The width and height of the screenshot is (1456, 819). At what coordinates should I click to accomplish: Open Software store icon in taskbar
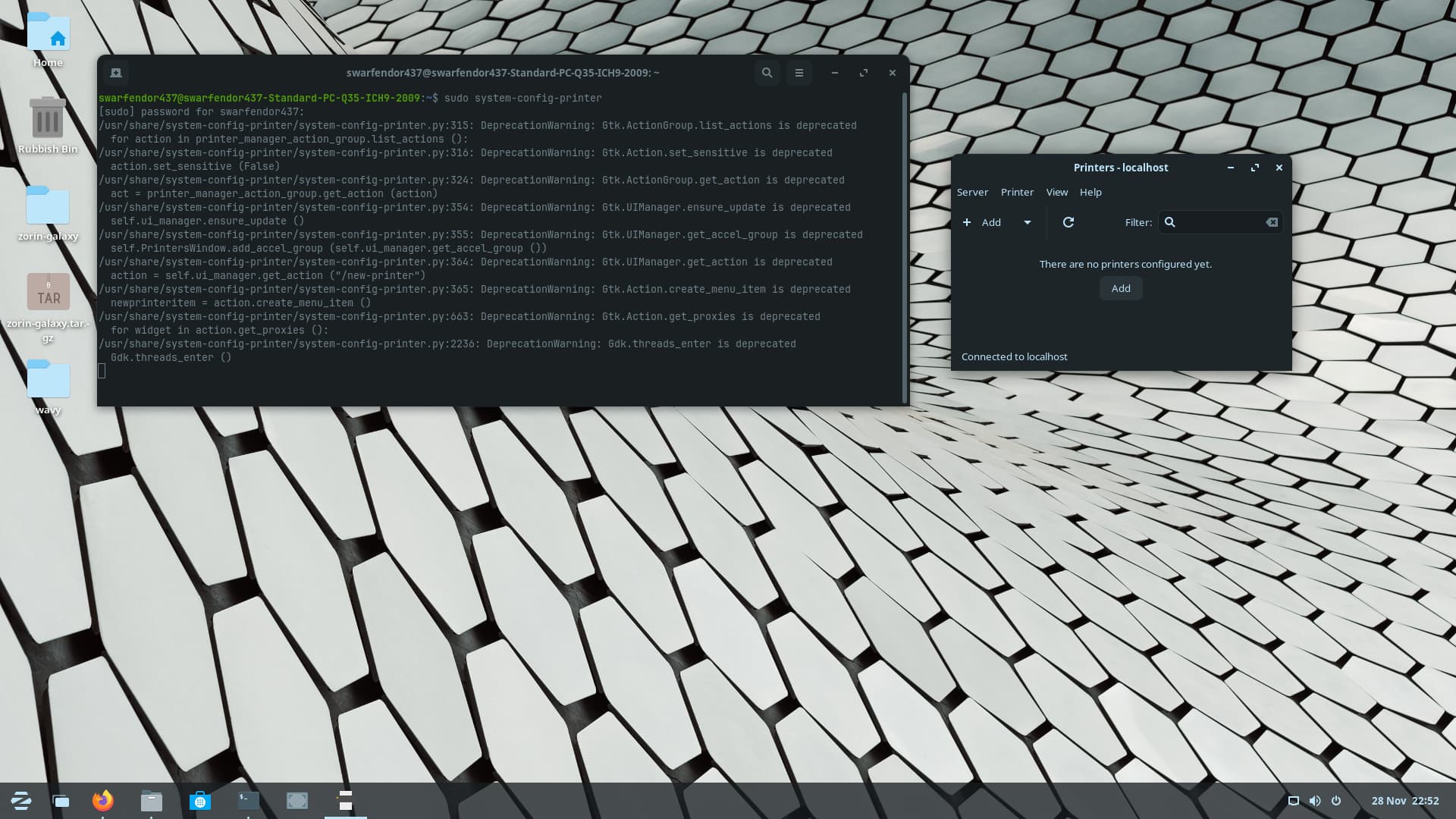click(x=200, y=801)
